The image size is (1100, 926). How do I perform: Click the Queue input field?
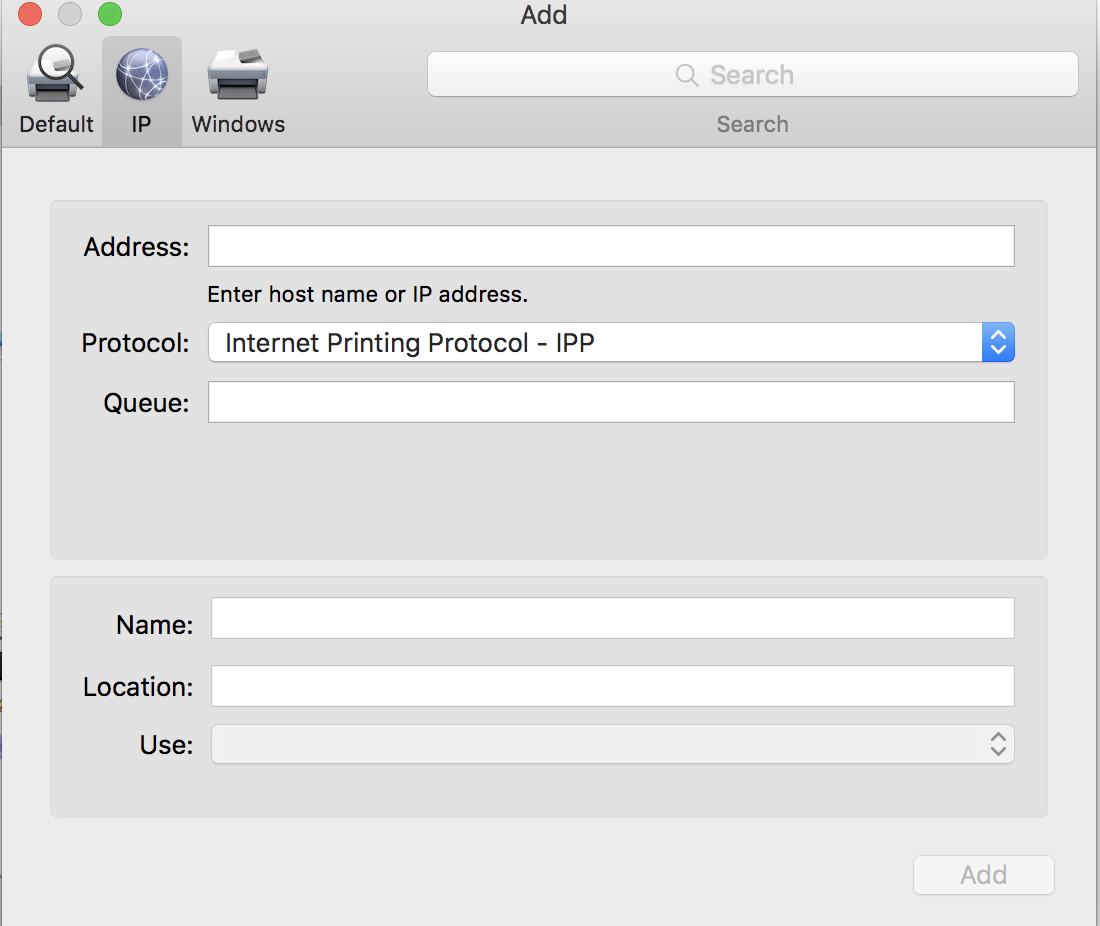click(x=610, y=401)
